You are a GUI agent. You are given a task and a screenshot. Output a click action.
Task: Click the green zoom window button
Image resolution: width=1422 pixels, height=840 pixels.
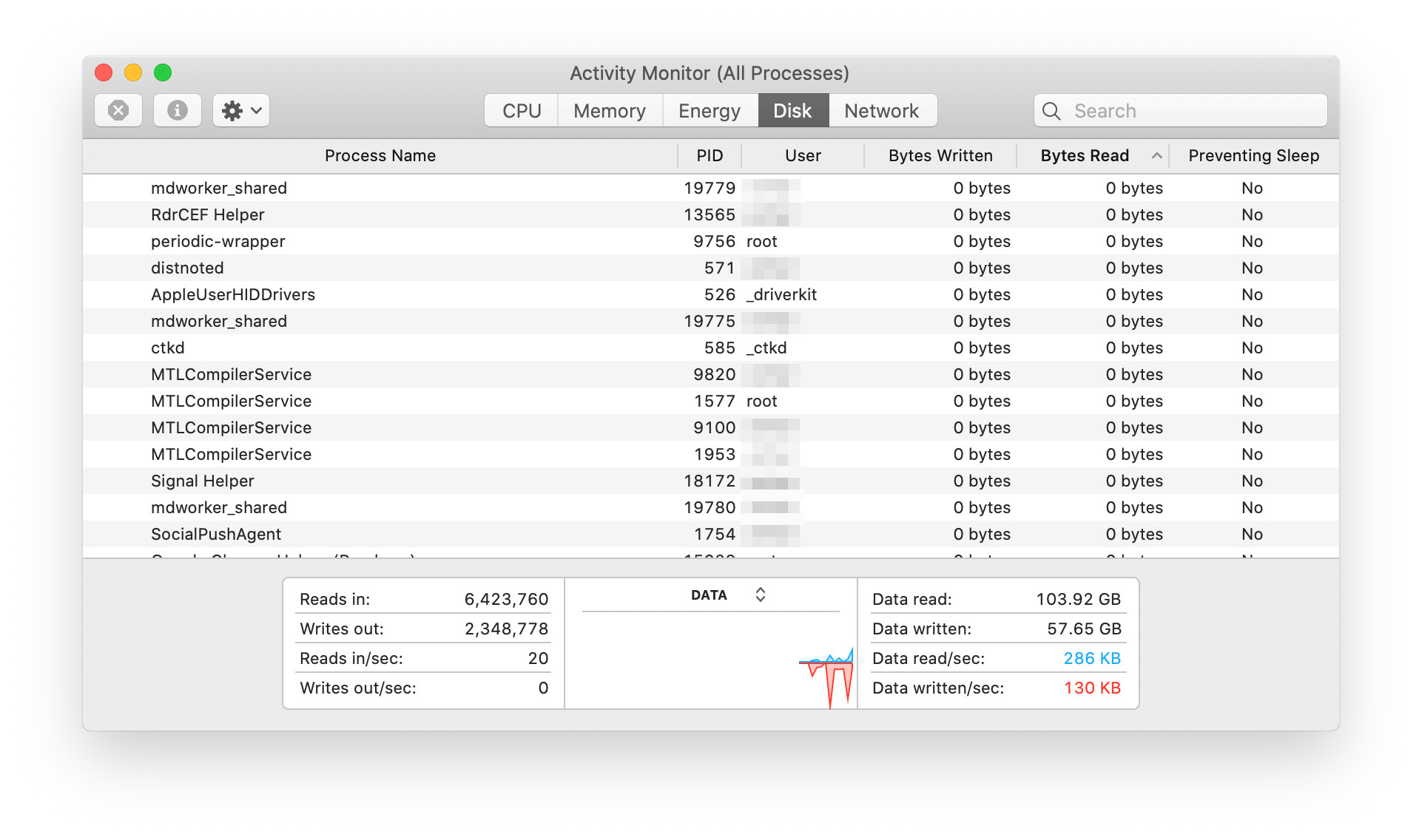point(163,72)
